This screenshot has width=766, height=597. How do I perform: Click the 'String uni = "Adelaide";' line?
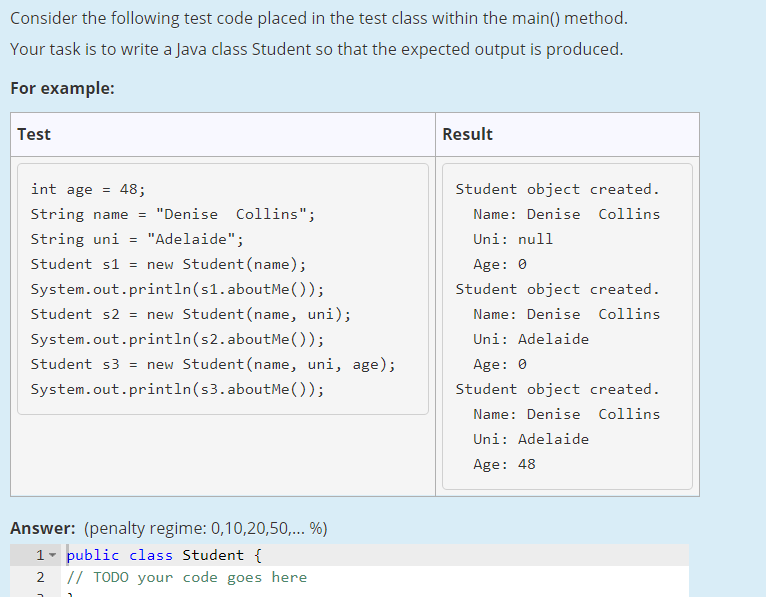[136, 239]
